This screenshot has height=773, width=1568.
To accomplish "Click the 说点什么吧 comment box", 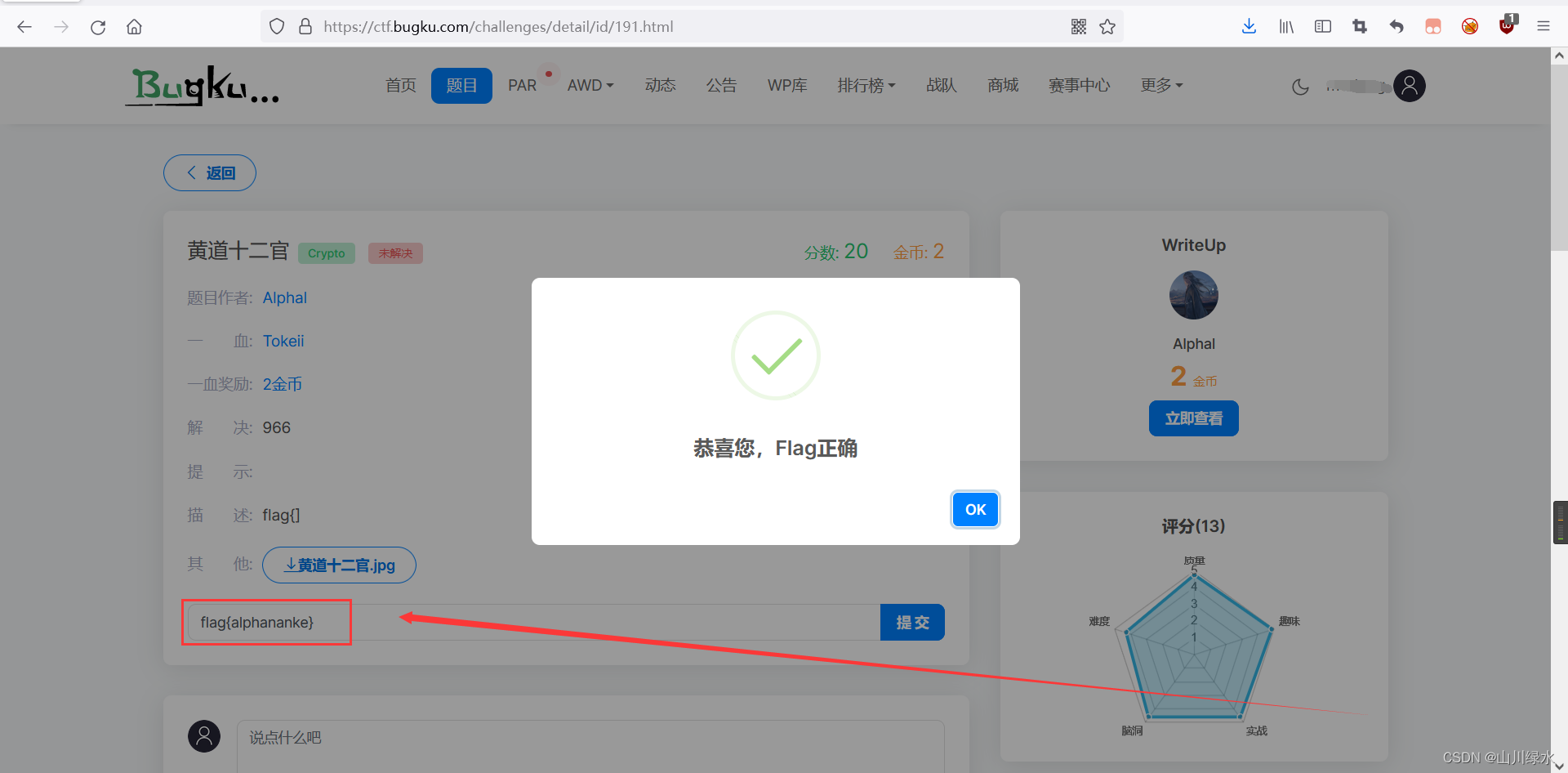I will [590, 745].
